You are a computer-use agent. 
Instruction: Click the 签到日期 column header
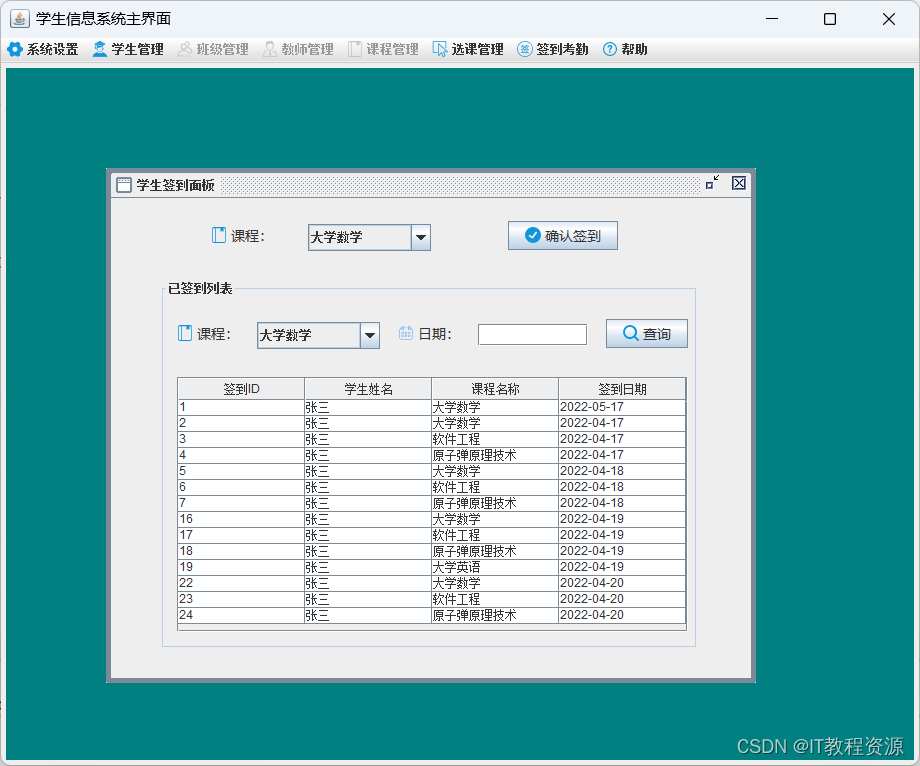coord(622,389)
